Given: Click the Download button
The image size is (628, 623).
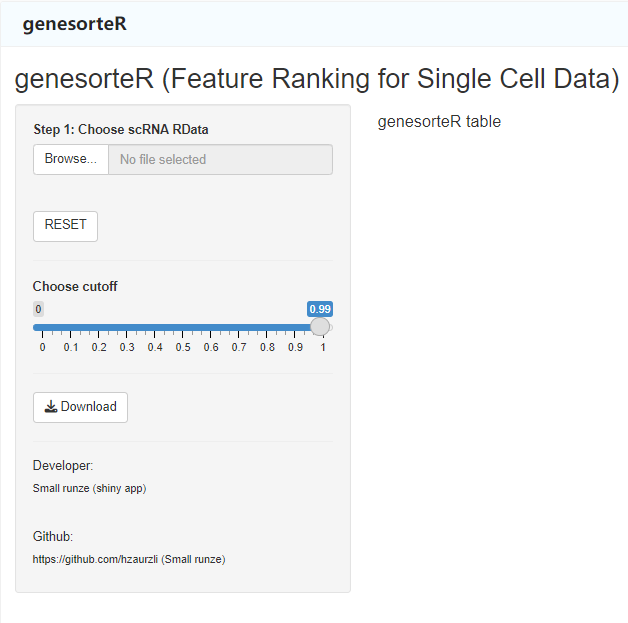Looking at the screenshot, I should click(x=81, y=407).
